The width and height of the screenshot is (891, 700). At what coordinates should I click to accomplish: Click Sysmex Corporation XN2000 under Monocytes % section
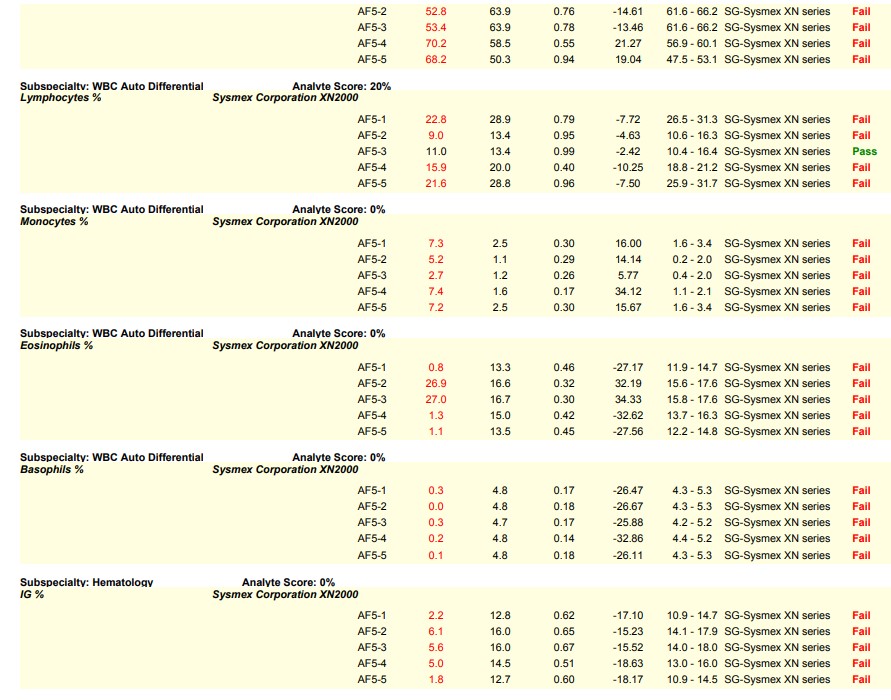[285, 221]
